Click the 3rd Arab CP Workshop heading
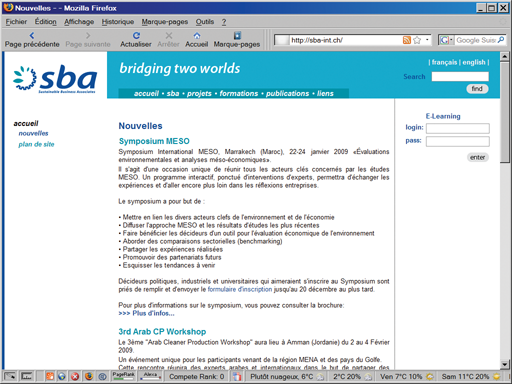 (x=162, y=332)
